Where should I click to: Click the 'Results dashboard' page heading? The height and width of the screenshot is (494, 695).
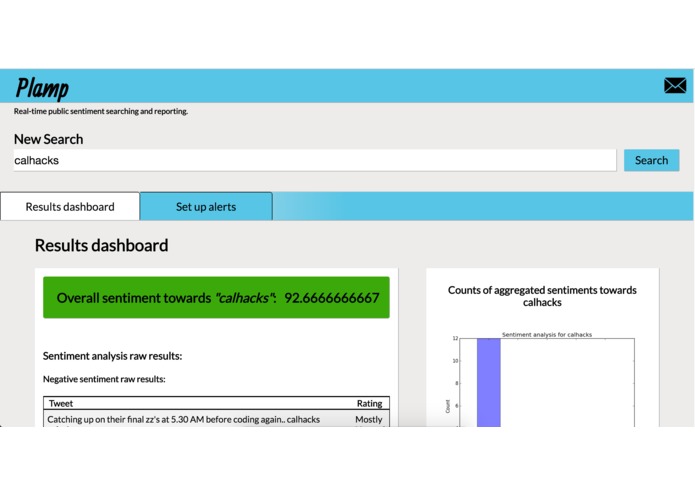(x=102, y=245)
